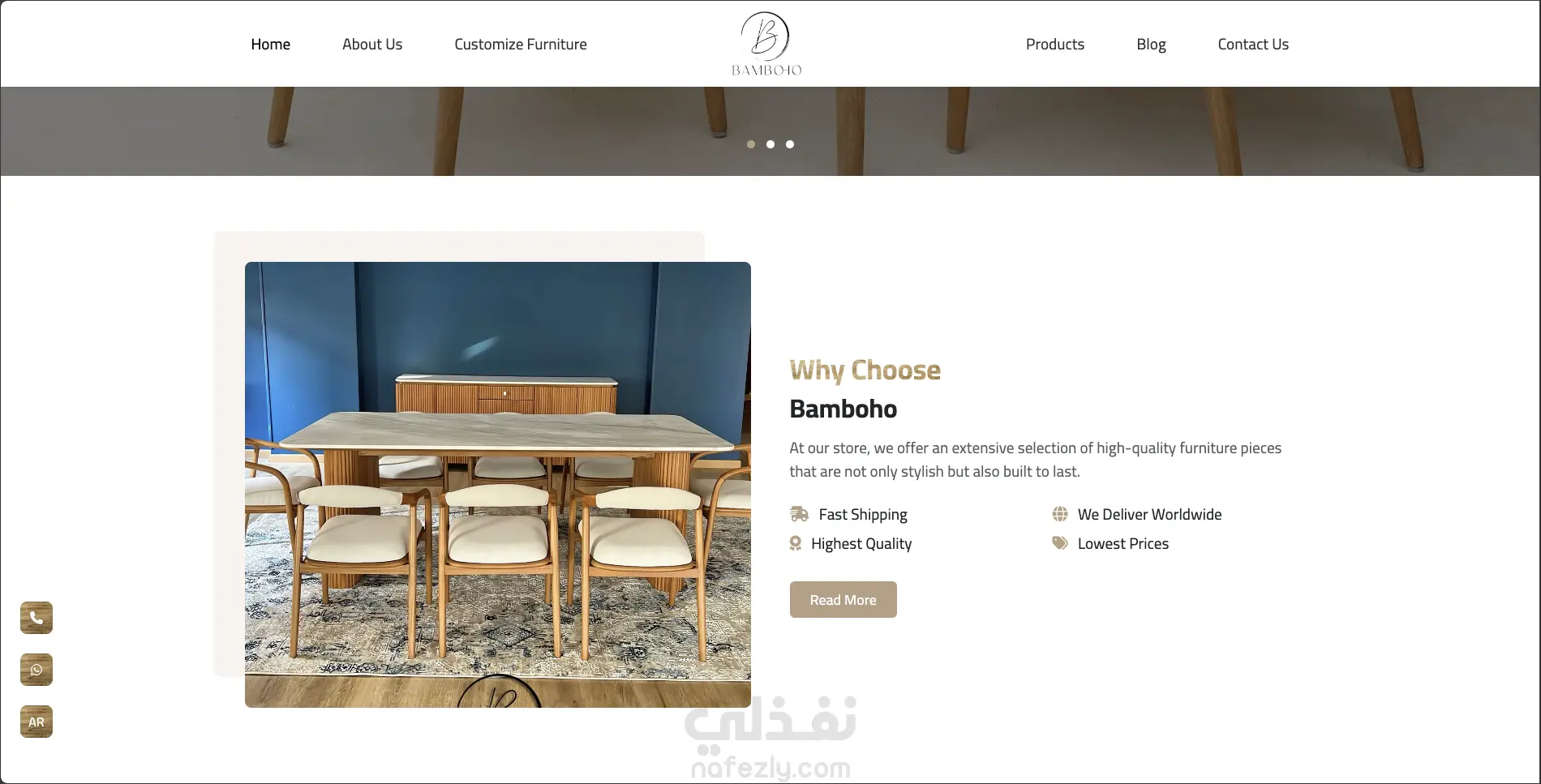Click the Fast Shipping truck icon
Image resolution: width=1541 pixels, height=784 pixels.
tap(799, 514)
